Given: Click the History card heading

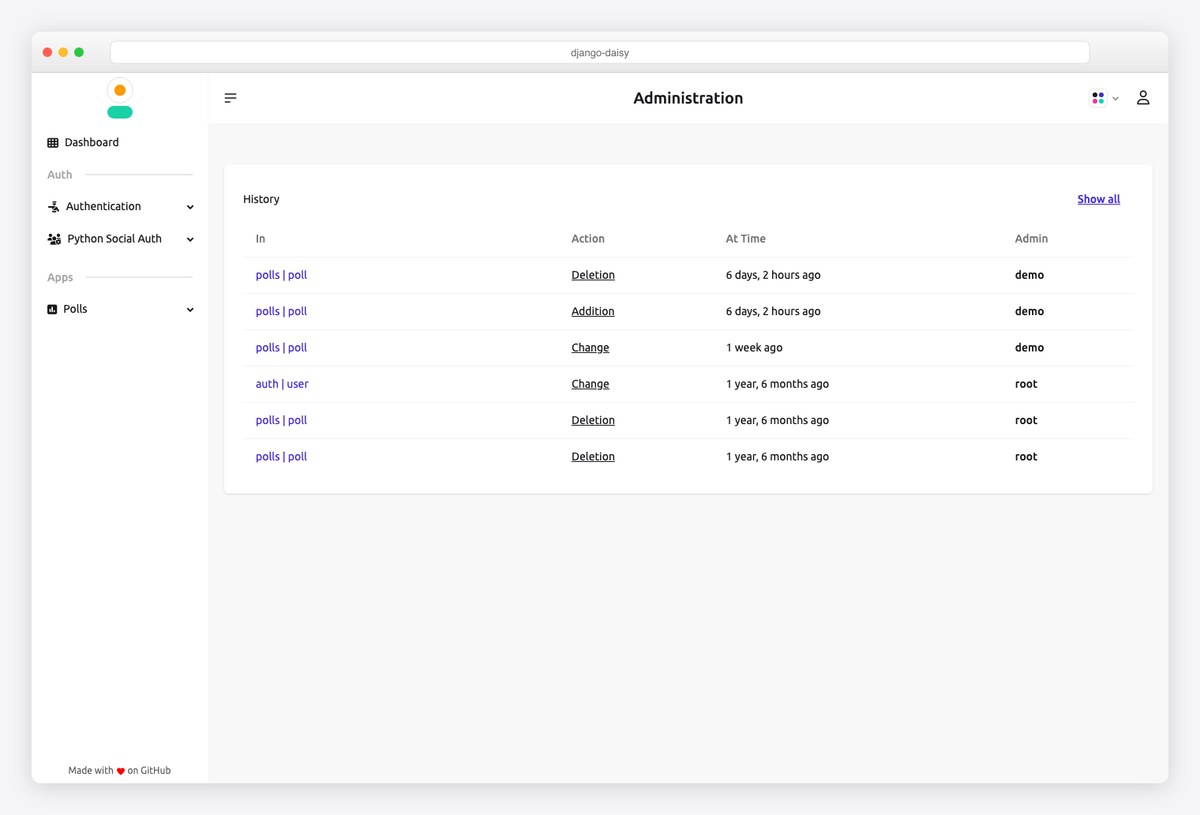Looking at the screenshot, I should (x=261, y=199).
